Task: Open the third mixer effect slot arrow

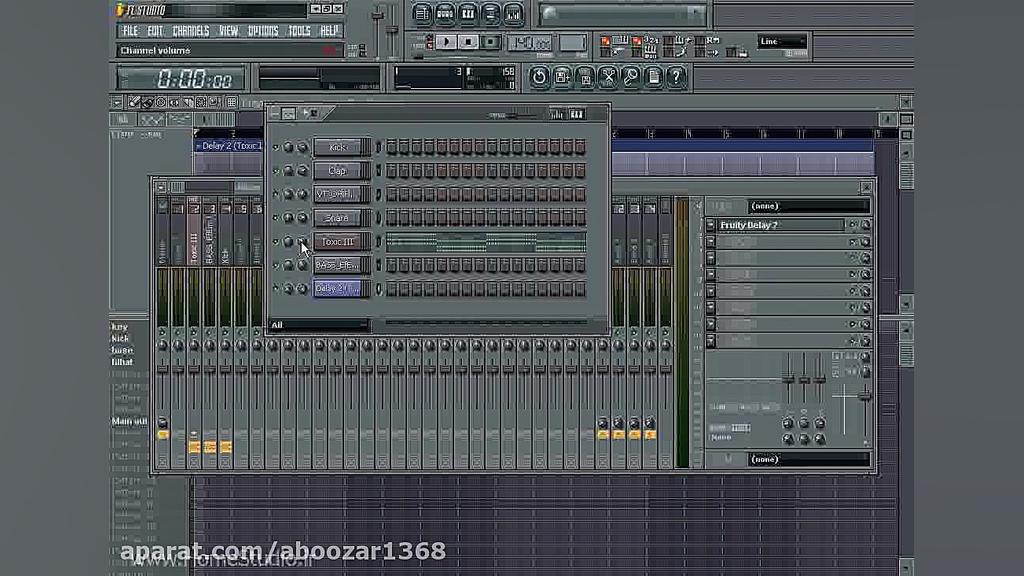Action: point(711,258)
